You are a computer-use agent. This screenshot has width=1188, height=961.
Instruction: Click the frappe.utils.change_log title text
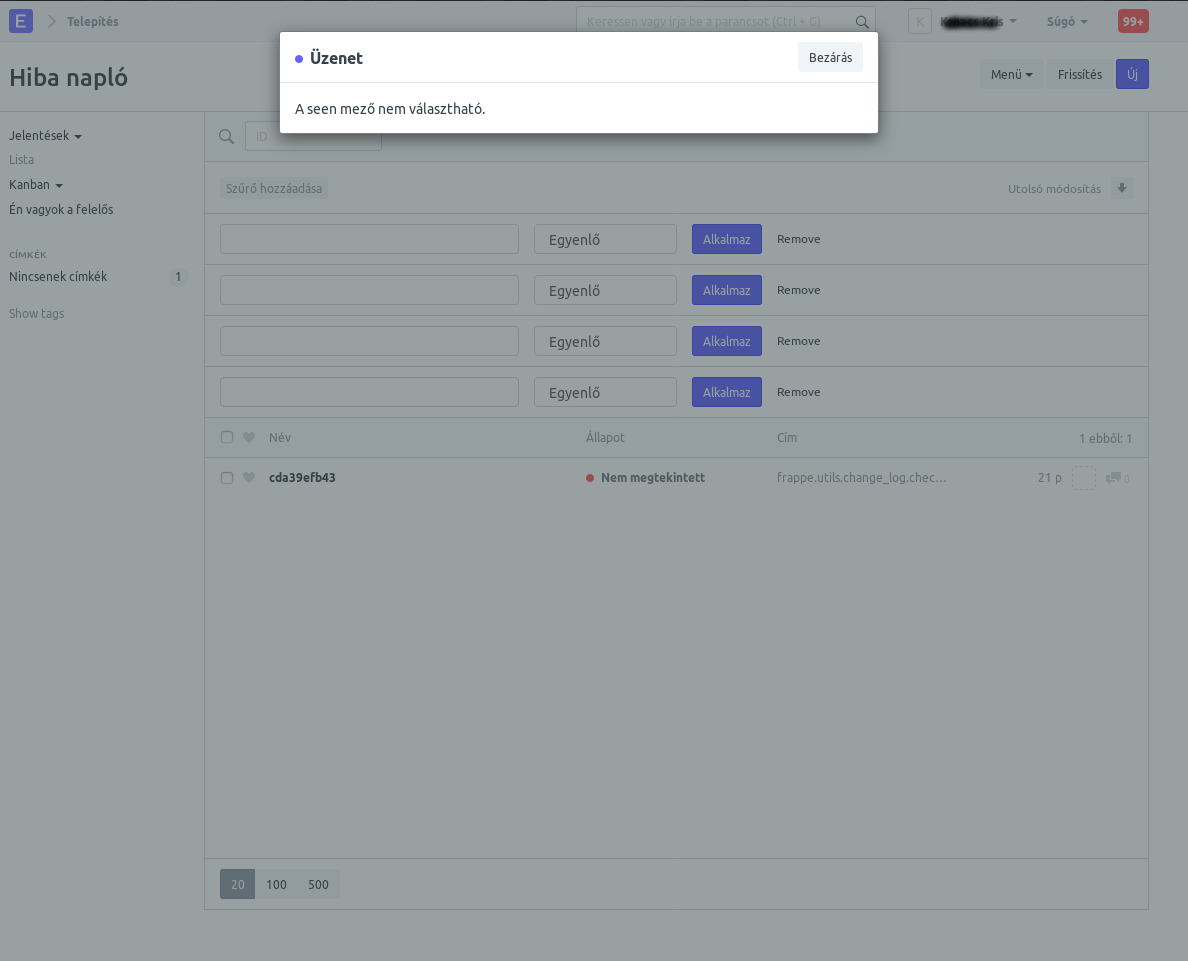tap(861, 477)
